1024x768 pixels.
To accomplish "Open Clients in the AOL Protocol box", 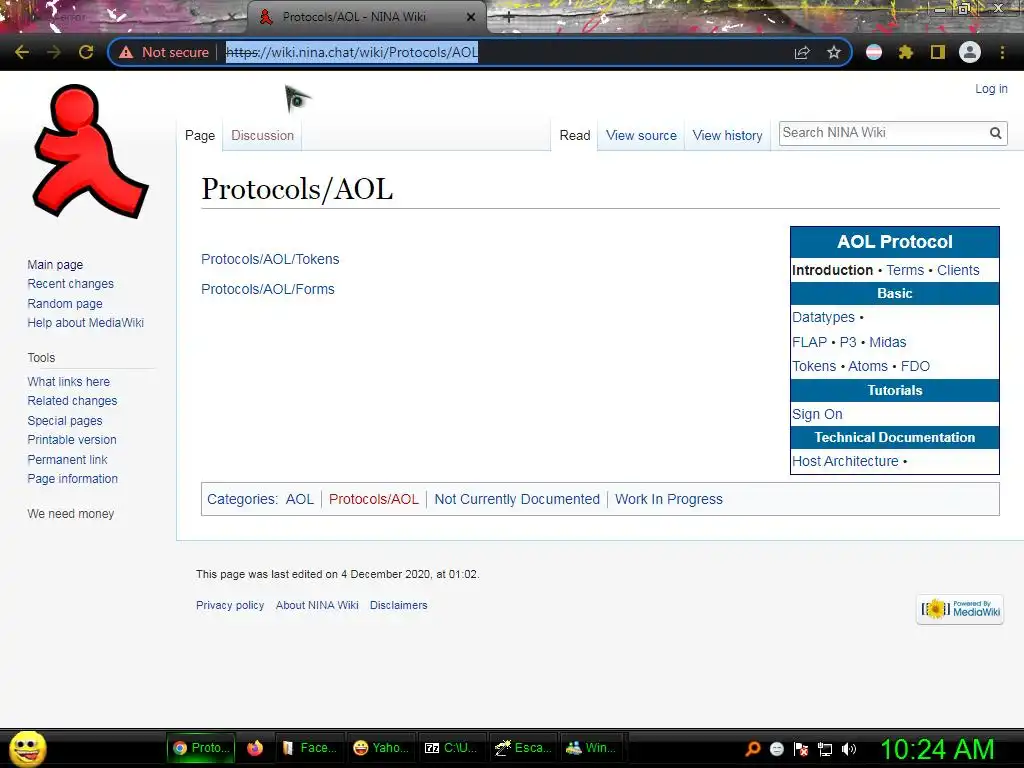I will (x=958, y=270).
